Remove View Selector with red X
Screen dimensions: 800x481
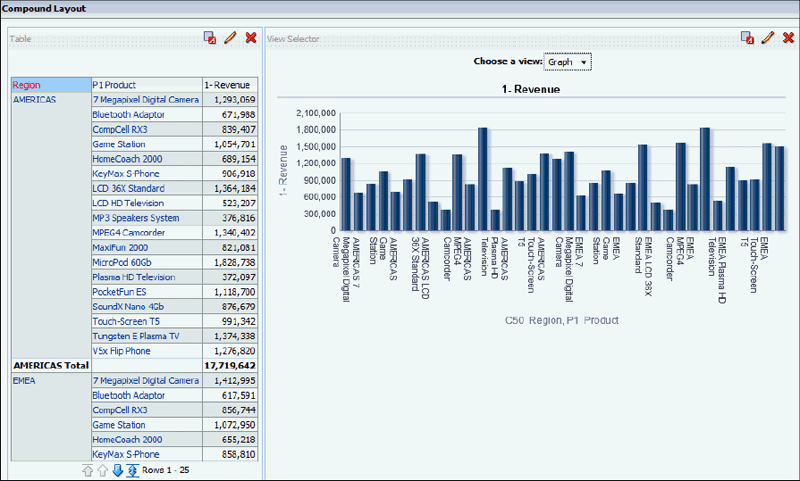[787, 38]
